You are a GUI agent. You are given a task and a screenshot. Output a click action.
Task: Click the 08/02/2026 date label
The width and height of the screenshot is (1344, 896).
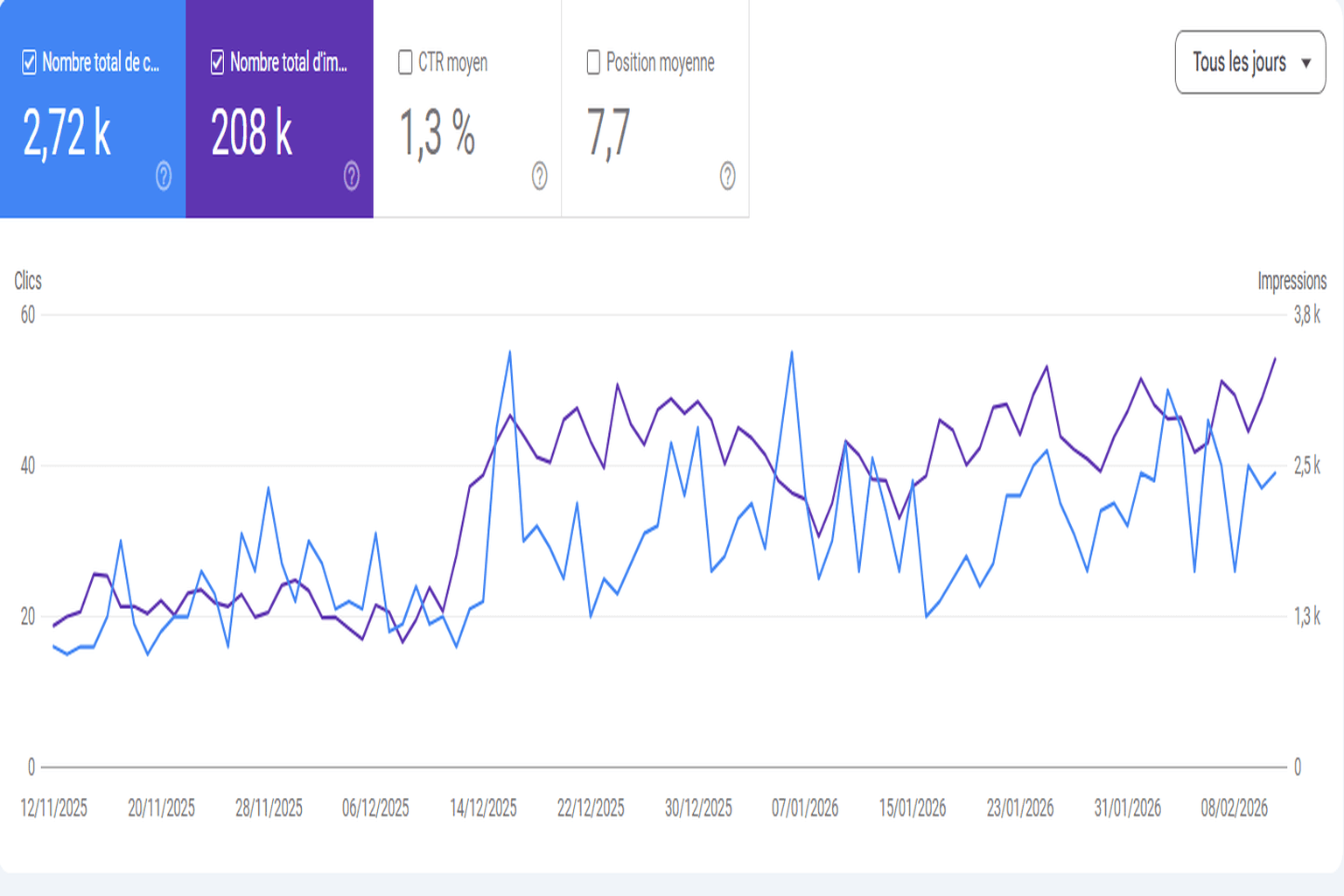pyautogui.click(x=1234, y=808)
